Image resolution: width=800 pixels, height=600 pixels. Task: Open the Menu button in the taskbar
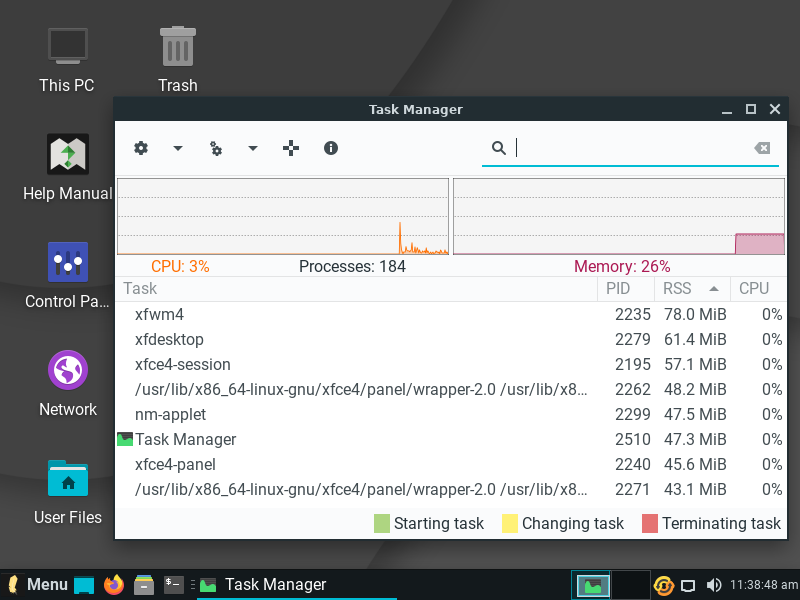(x=36, y=584)
